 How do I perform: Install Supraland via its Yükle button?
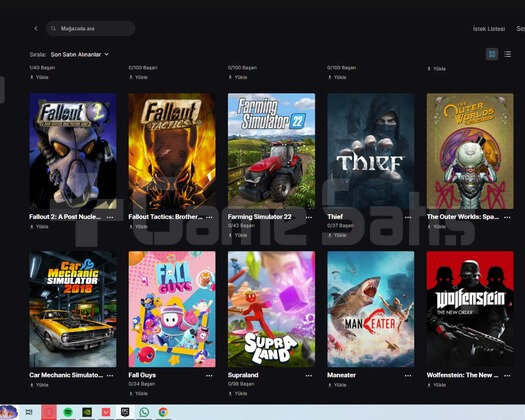click(238, 394)
